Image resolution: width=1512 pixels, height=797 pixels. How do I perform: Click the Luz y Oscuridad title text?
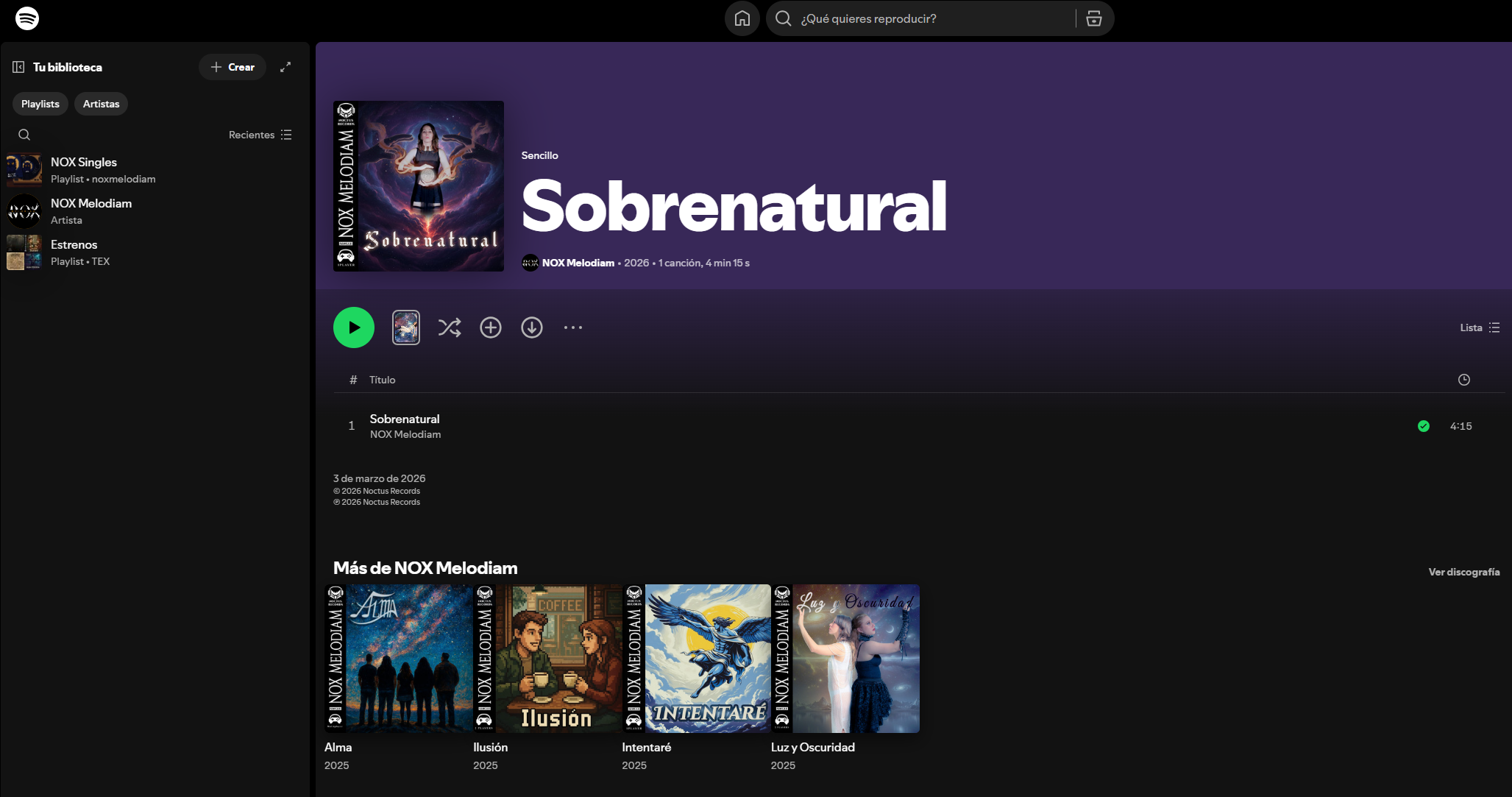pos(813,747)
